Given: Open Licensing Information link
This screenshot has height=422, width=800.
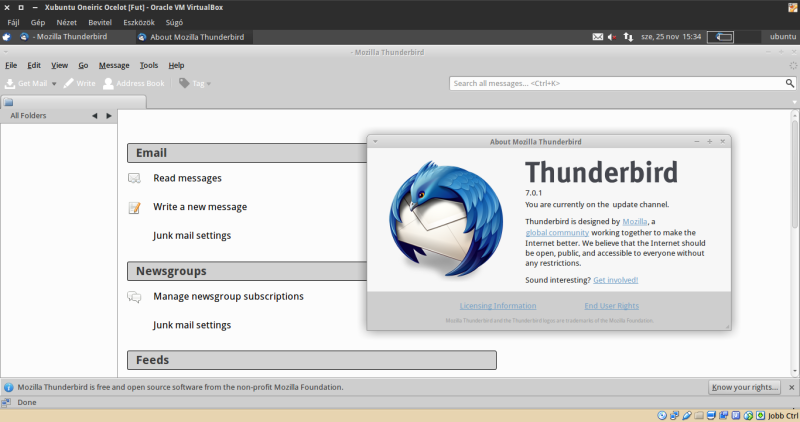Looking at the screenshot, I should [x=498, y=306].
